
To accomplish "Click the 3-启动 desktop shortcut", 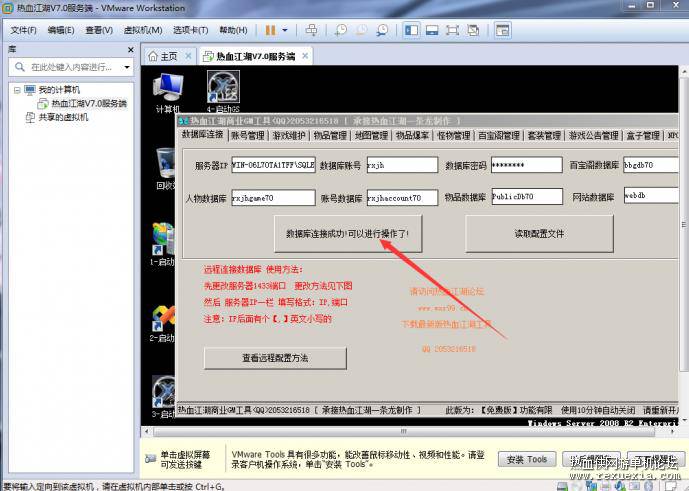I will [163, 397].
